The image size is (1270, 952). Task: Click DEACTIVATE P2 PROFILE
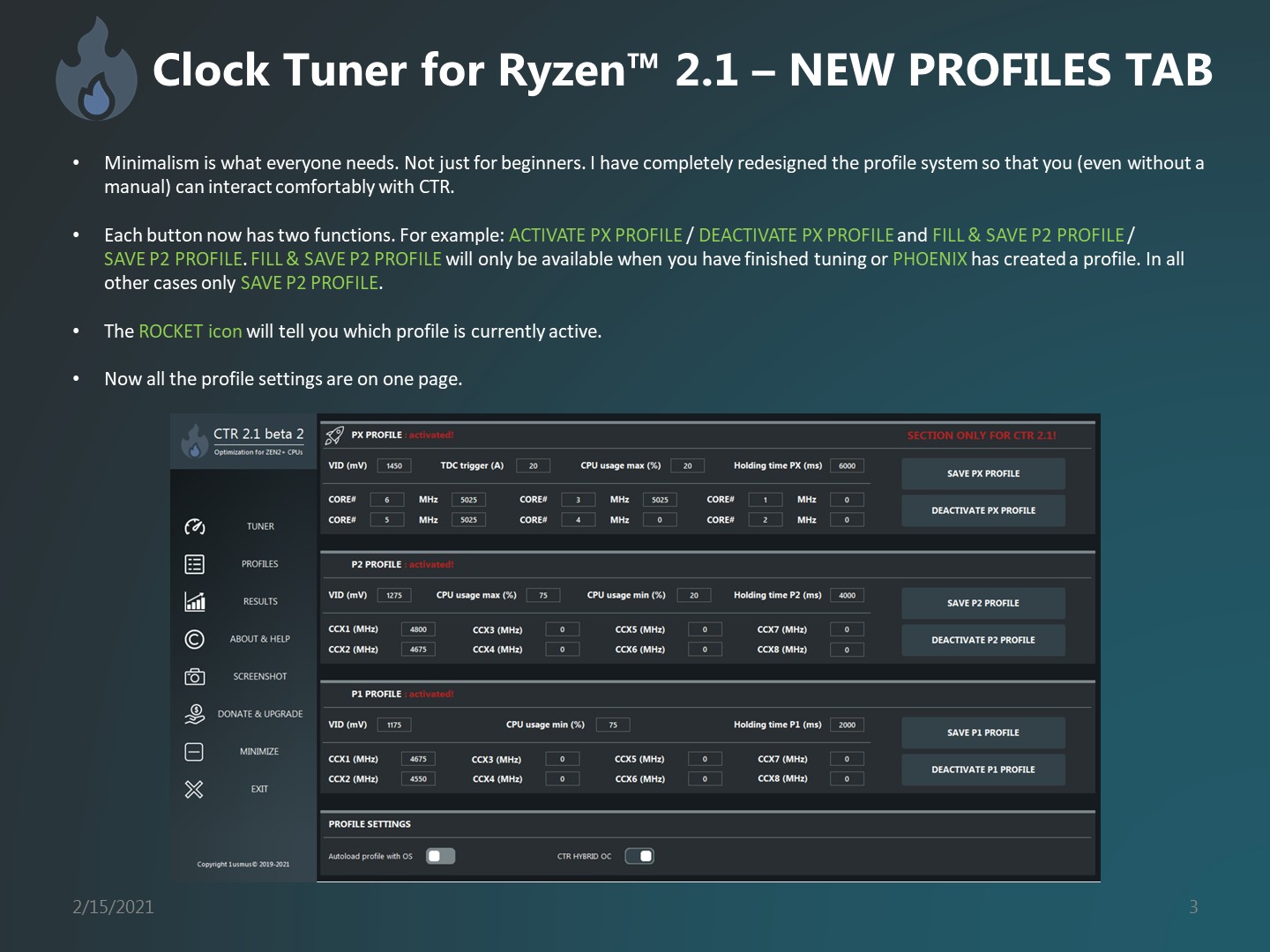[982, 639]
